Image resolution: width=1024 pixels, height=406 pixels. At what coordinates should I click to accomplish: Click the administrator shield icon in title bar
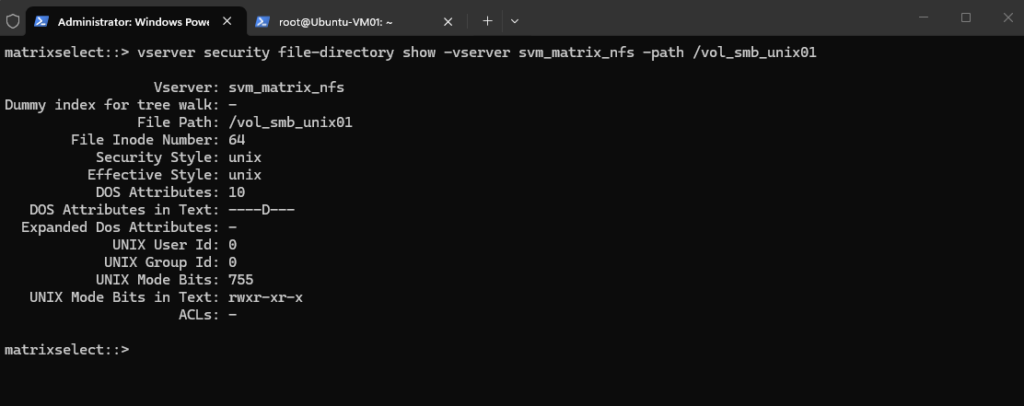[x=12, y=21]
